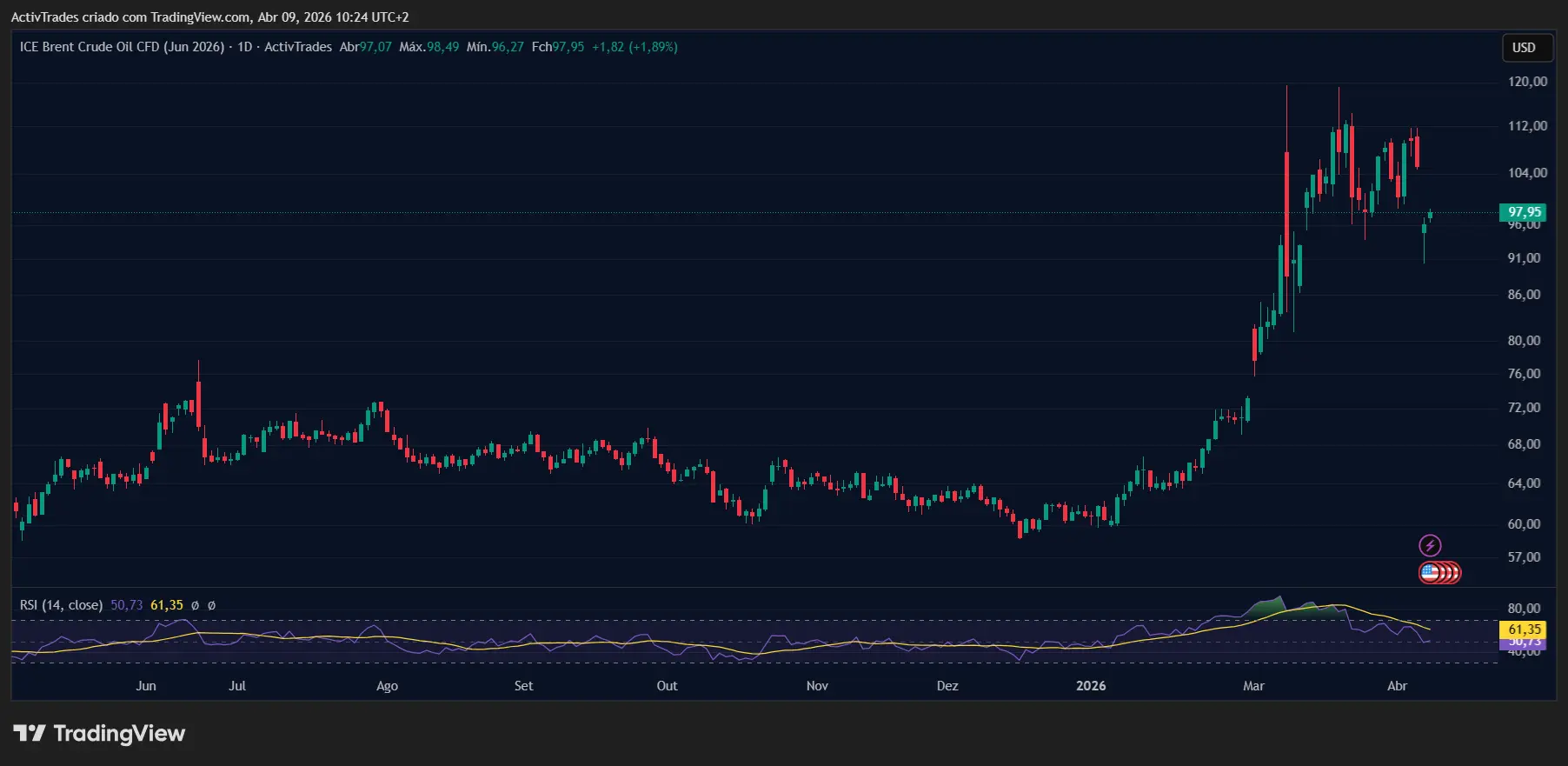Screen dimensions: 1568x766
Task: Click the RSI (14, close) indicator label
Action: [61, 605]
